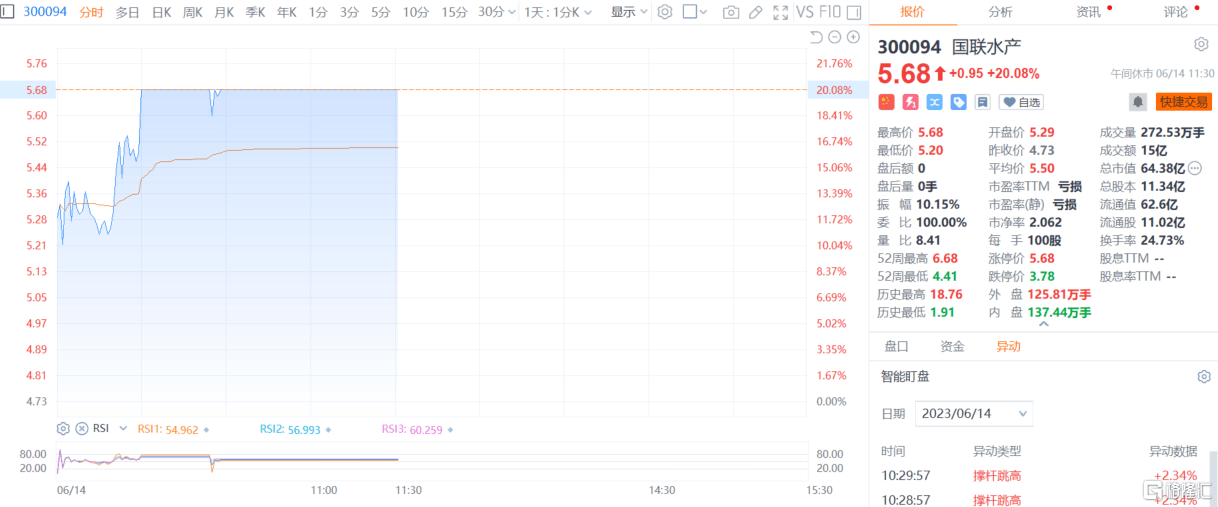Image resolution: width=1218 pixels, height=507 pixels.
Task: Expand the RSI indicator dropdown
Action: coord(123,428)
